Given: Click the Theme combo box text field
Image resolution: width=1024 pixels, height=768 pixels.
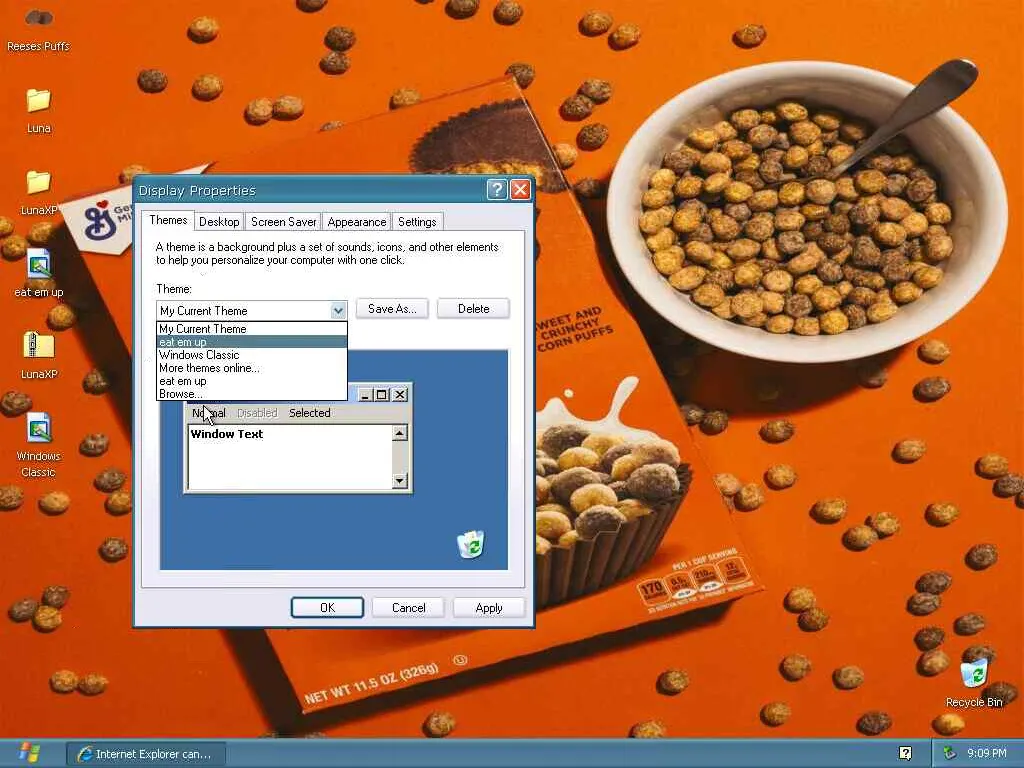Looking at the screenshot, I should [x=243, y=311].
